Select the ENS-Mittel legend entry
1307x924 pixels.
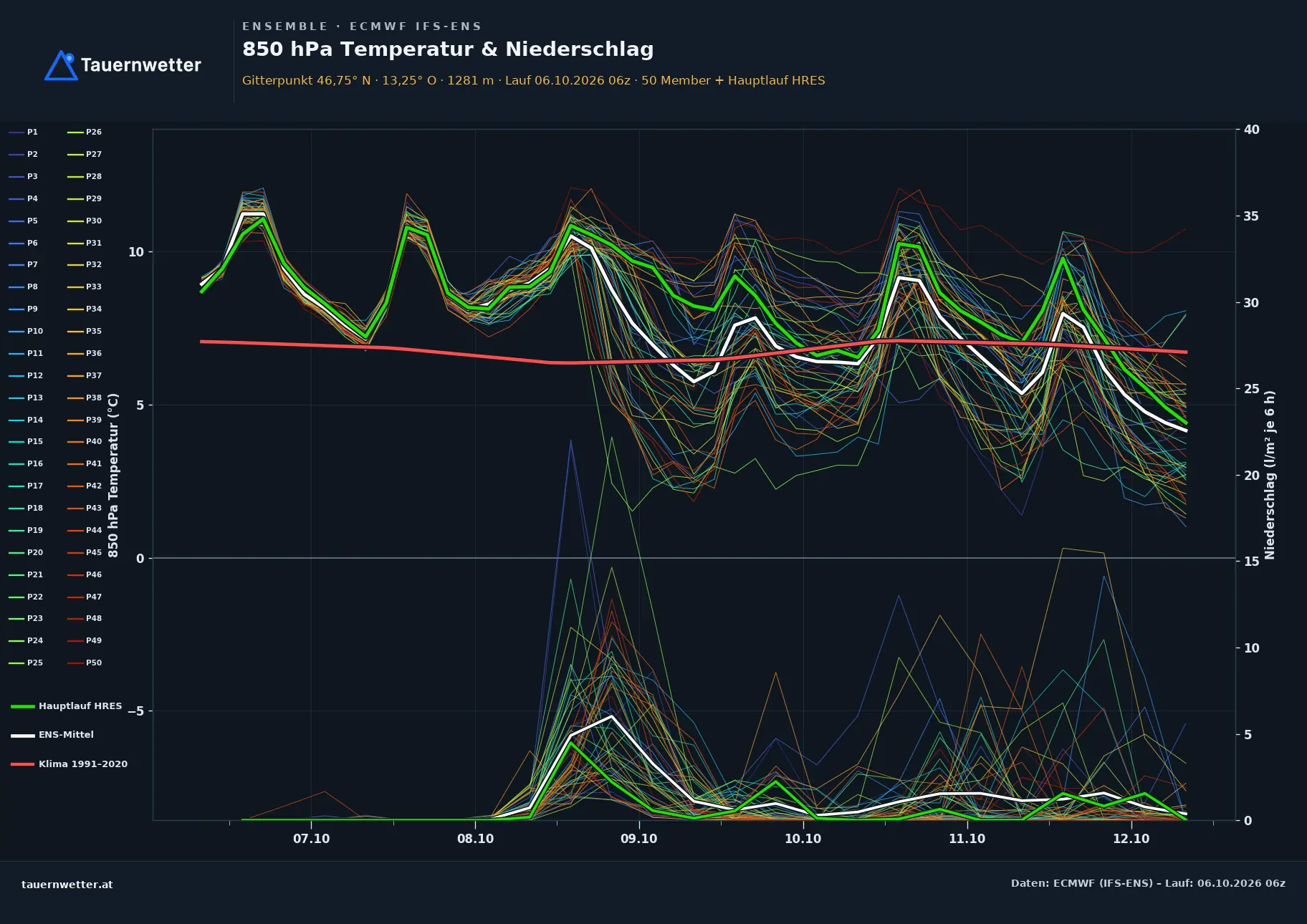pyautogui.click(x=52, y=735)
